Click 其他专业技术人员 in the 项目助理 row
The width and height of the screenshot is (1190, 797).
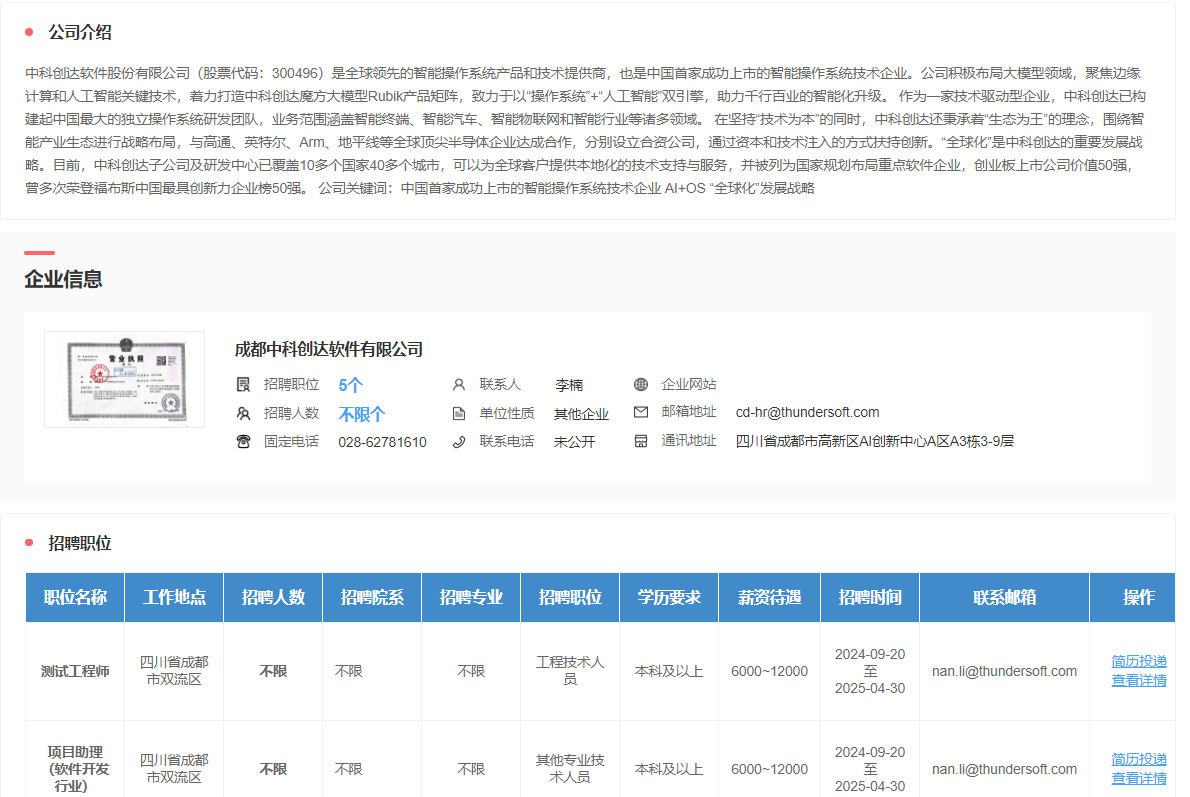click(x=570, y=769)
